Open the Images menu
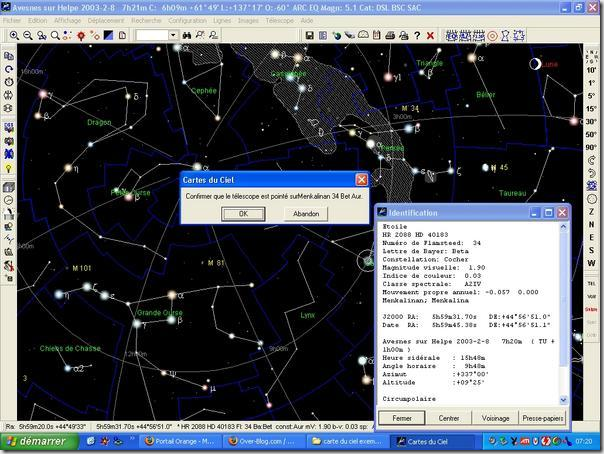 [248, 20]
